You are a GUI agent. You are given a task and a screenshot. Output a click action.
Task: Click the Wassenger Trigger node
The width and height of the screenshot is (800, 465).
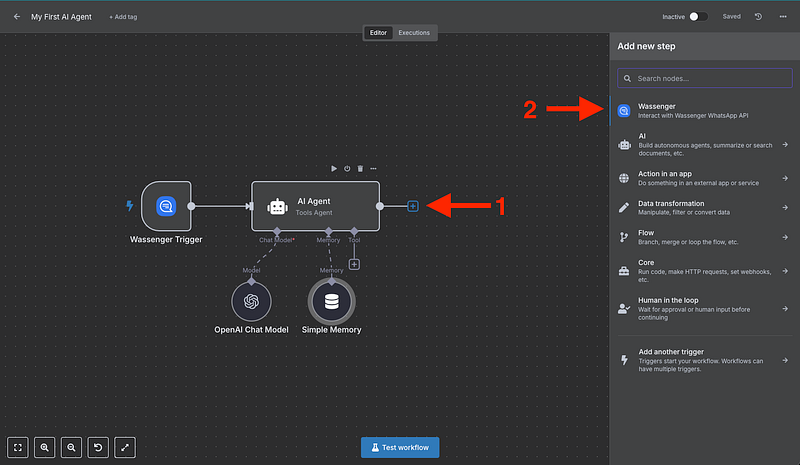click(x=166, y=207)
